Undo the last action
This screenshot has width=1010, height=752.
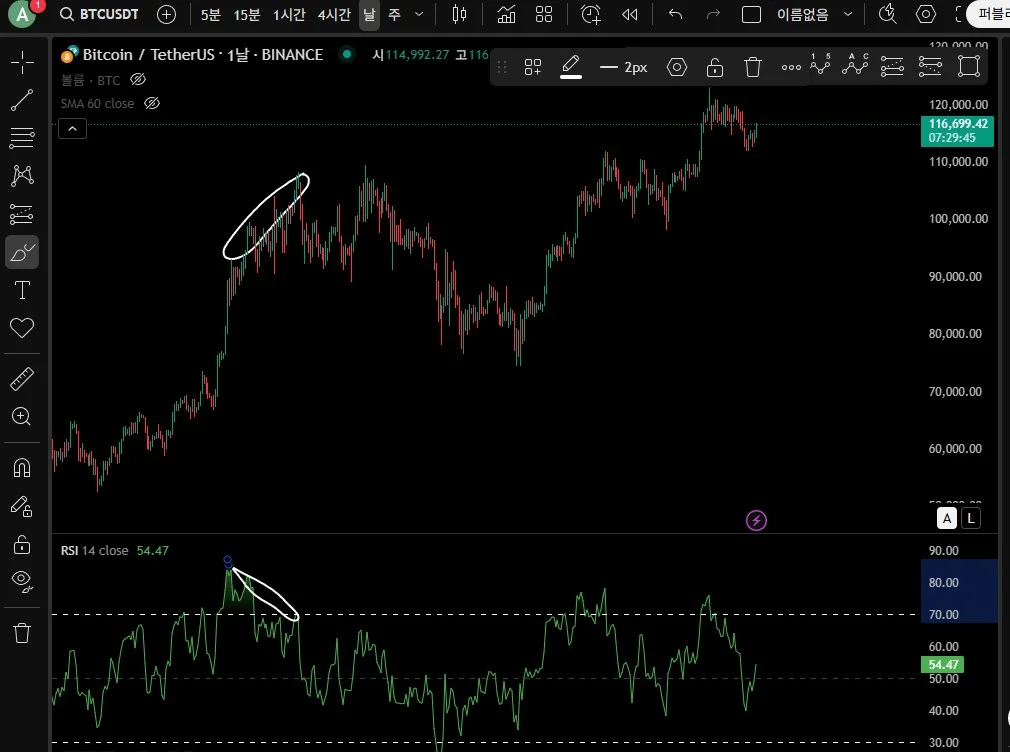675,14
